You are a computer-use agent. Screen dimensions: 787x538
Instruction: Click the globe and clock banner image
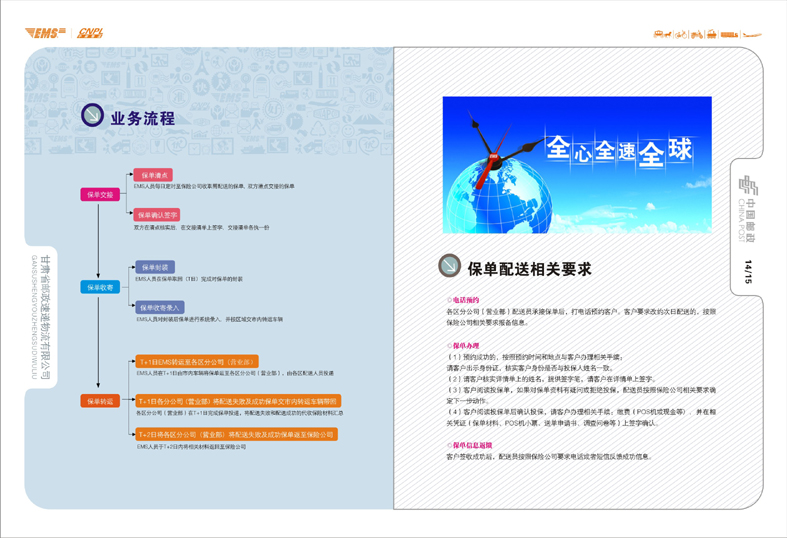pos(577,165)
